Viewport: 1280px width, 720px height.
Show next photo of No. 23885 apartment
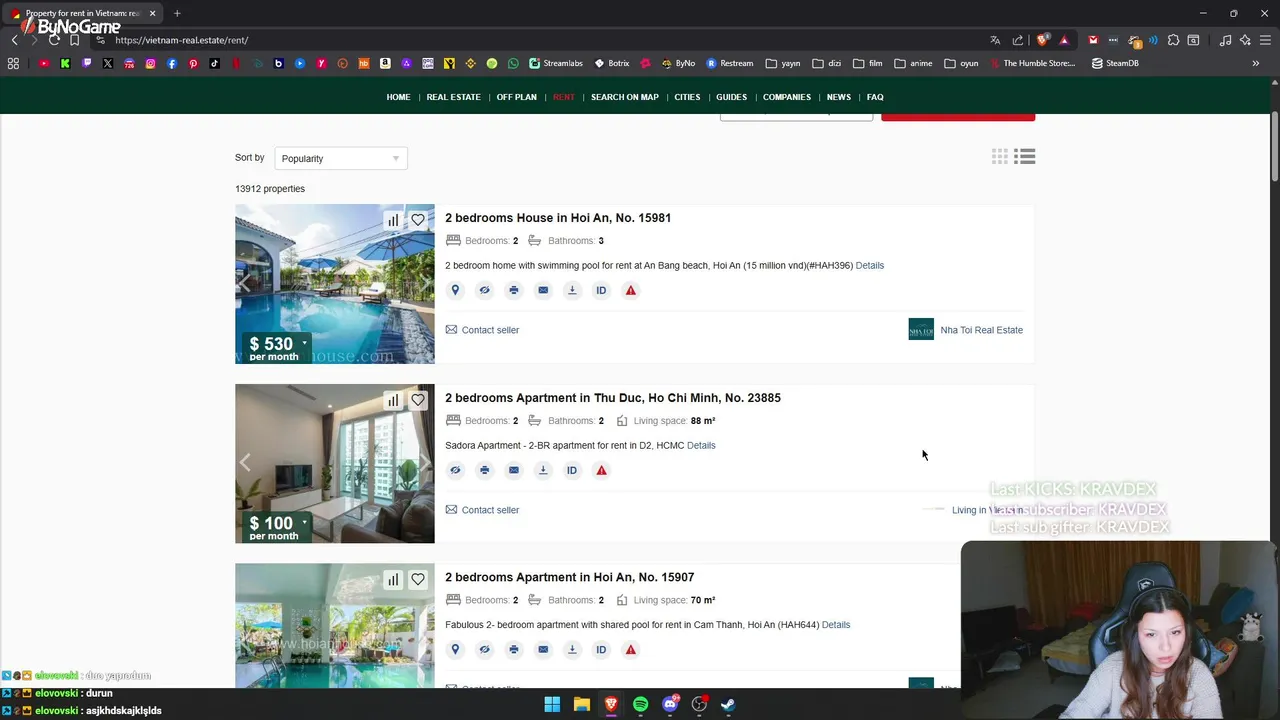(424, 463)
